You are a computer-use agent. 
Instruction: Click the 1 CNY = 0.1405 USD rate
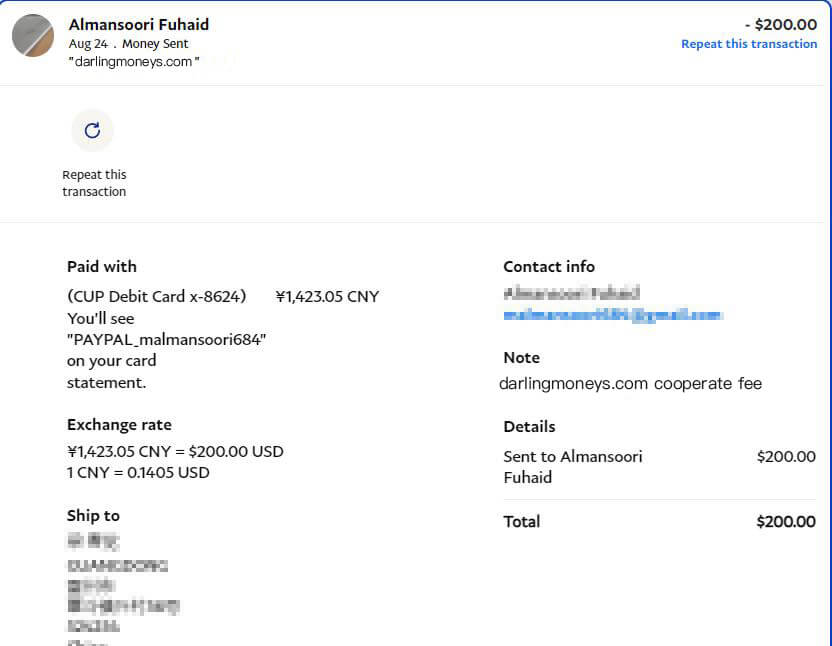coord(138,472)
